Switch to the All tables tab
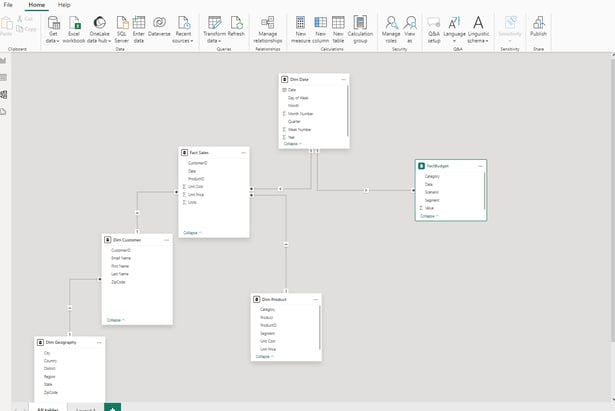This screenshot has height=411, width=615. (x=48, y=408)
